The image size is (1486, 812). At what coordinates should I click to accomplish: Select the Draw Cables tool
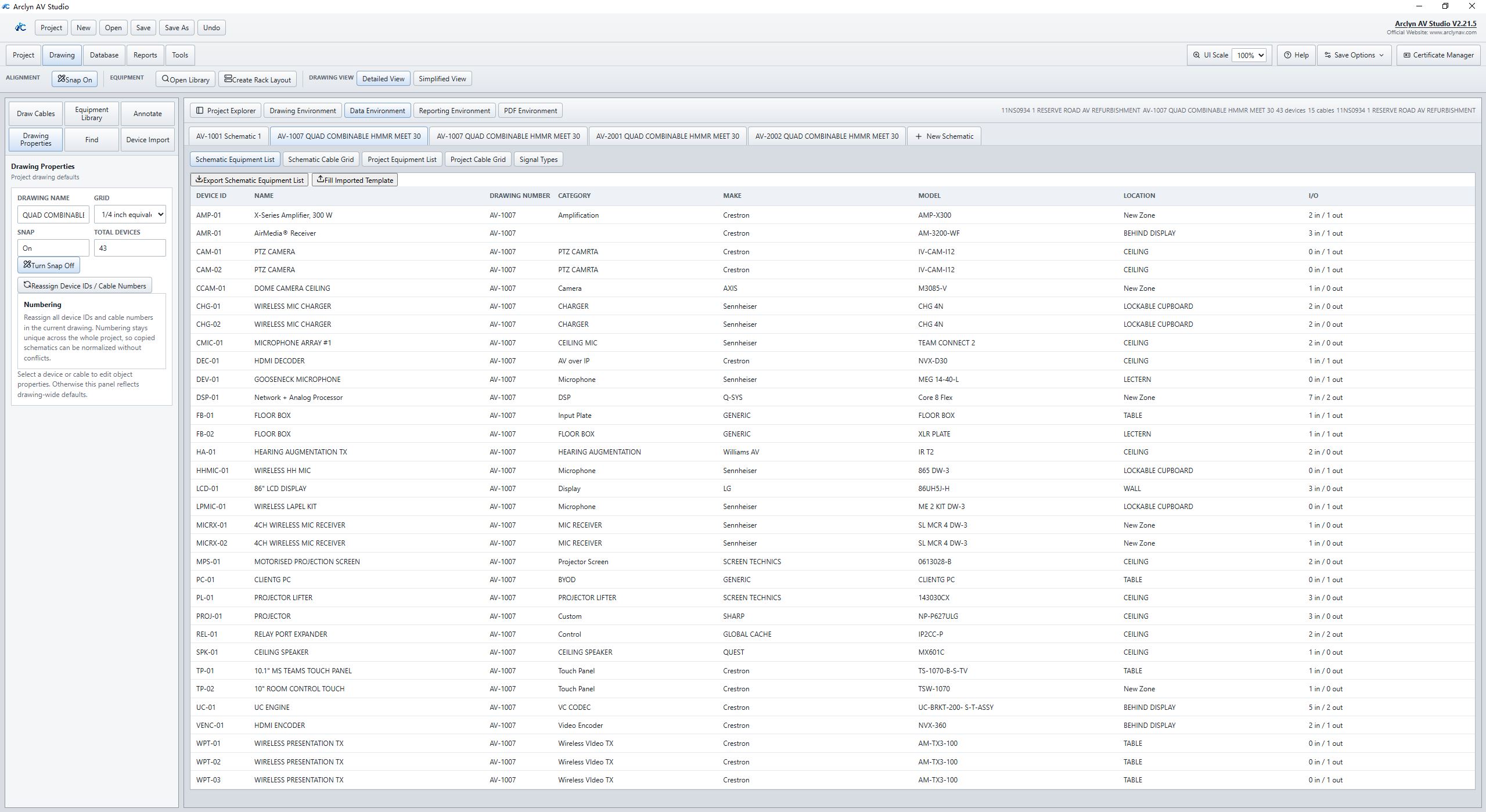click(36, 114)
